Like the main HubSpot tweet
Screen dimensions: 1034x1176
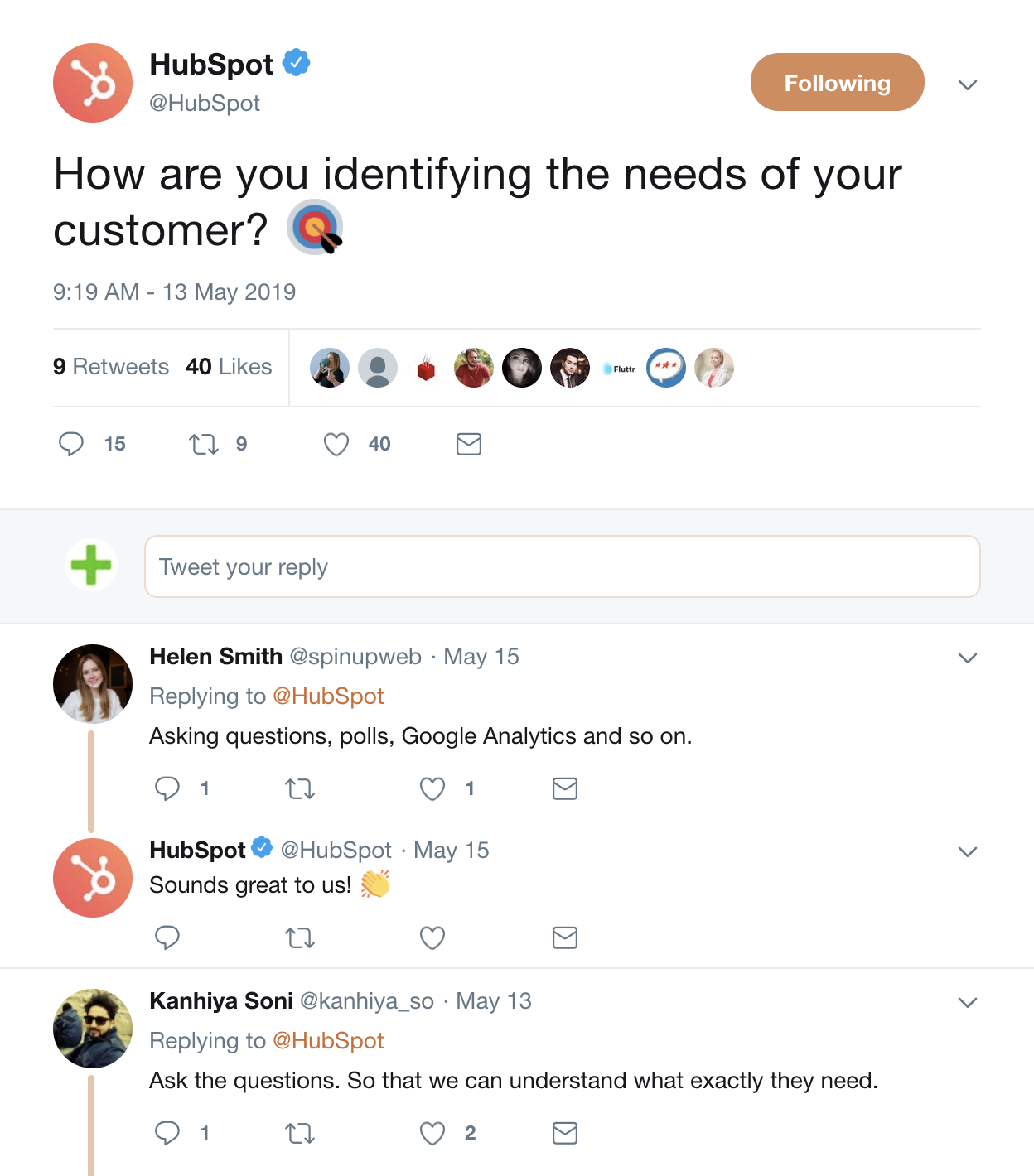point(336,445)
